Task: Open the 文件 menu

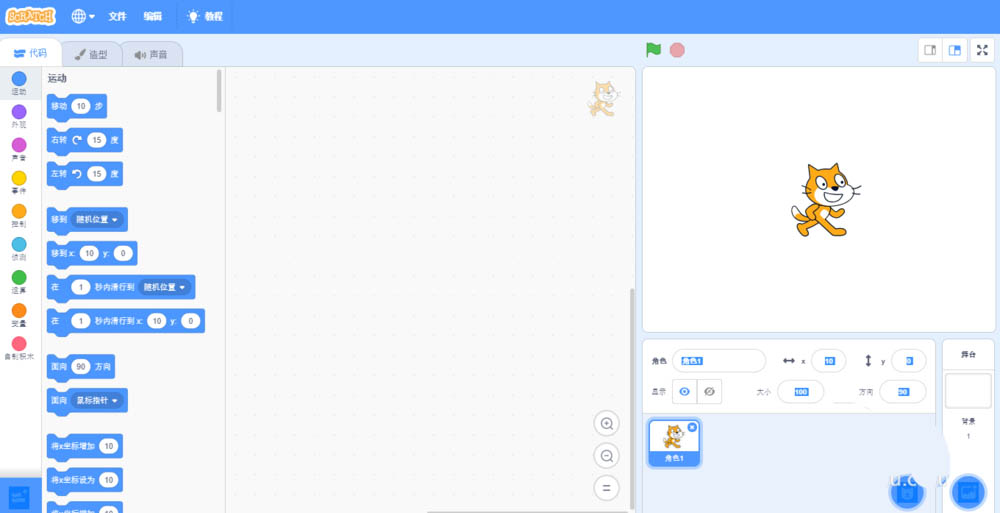Action: tap(117, 17)
